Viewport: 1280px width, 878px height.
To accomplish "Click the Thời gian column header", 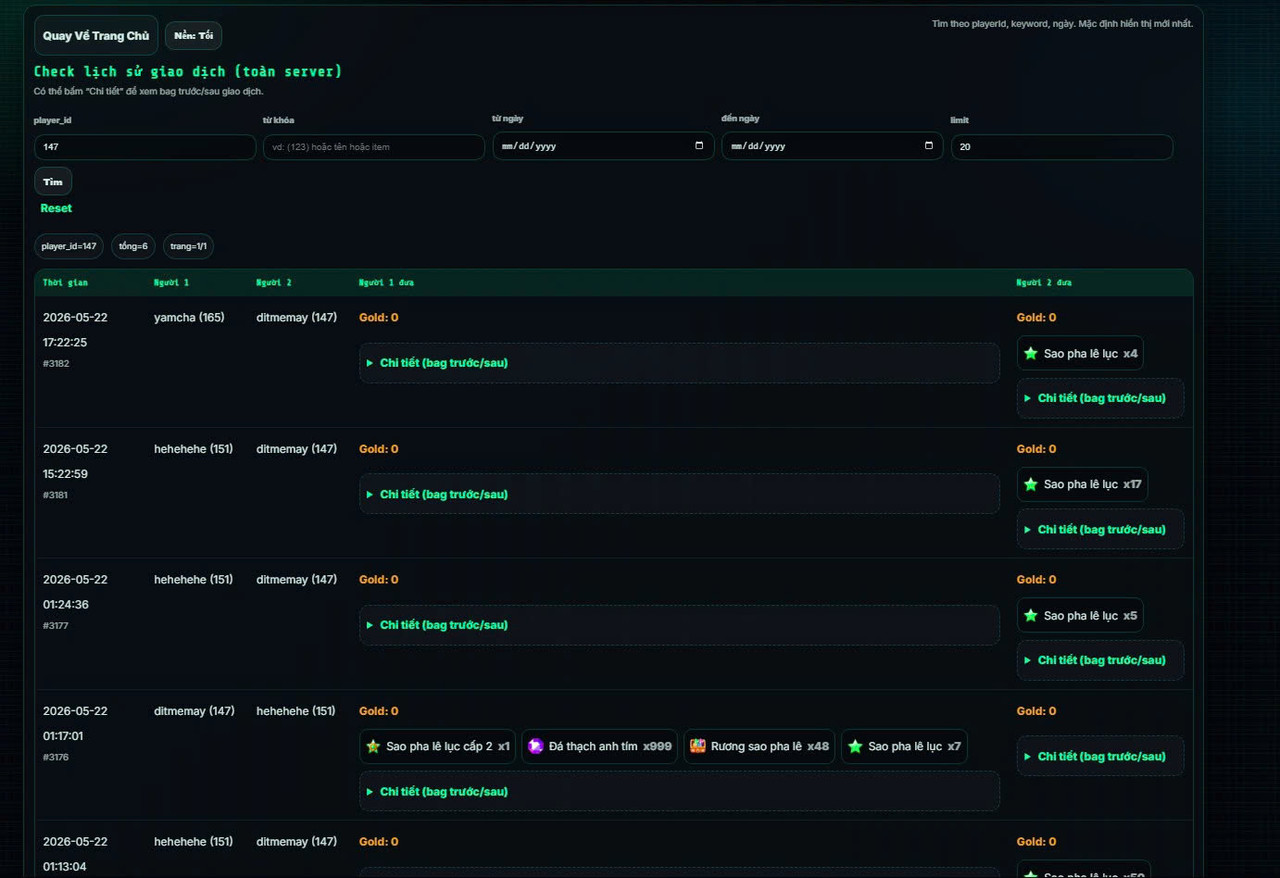I will (65, 283).
